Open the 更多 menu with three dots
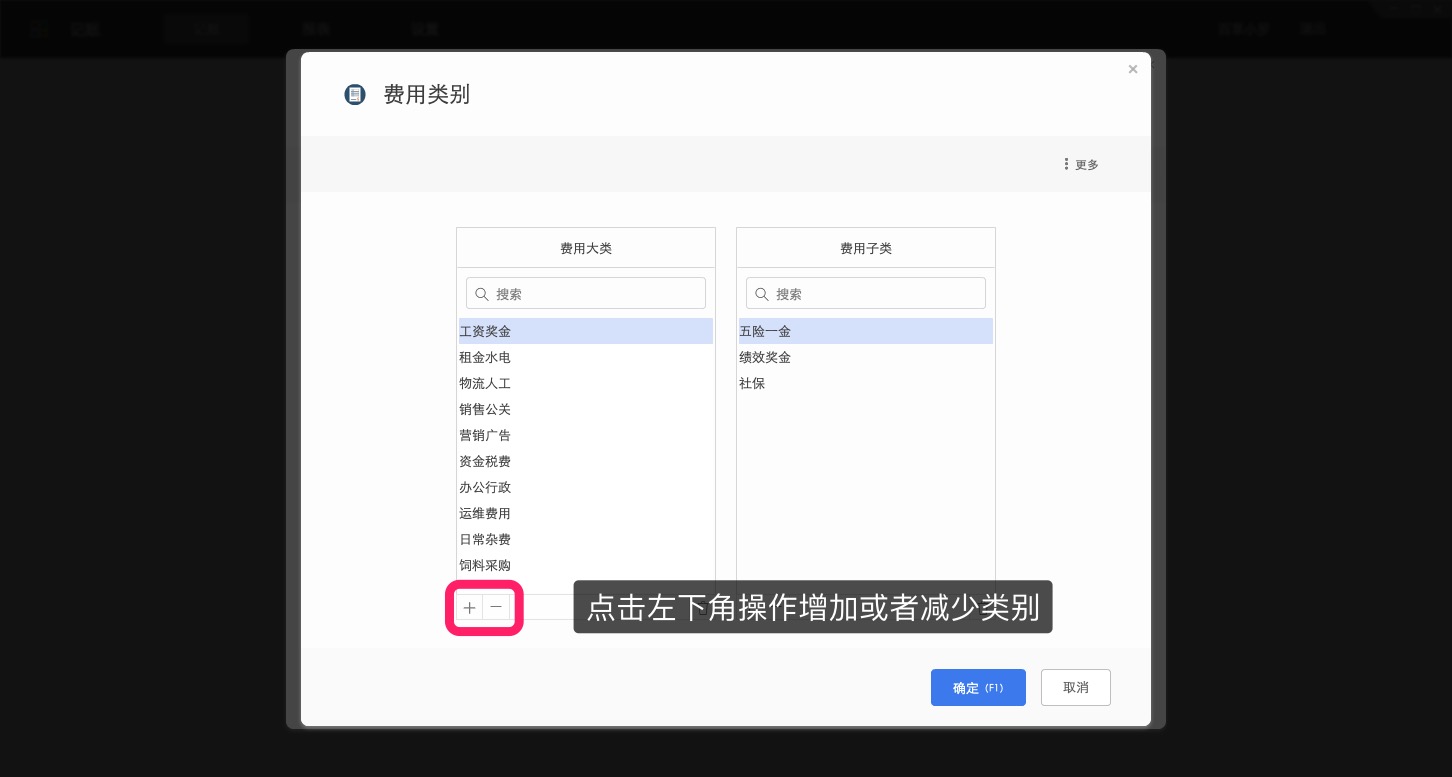The height and width of the screenshot is (777, 1452). tap(1081, 164)
